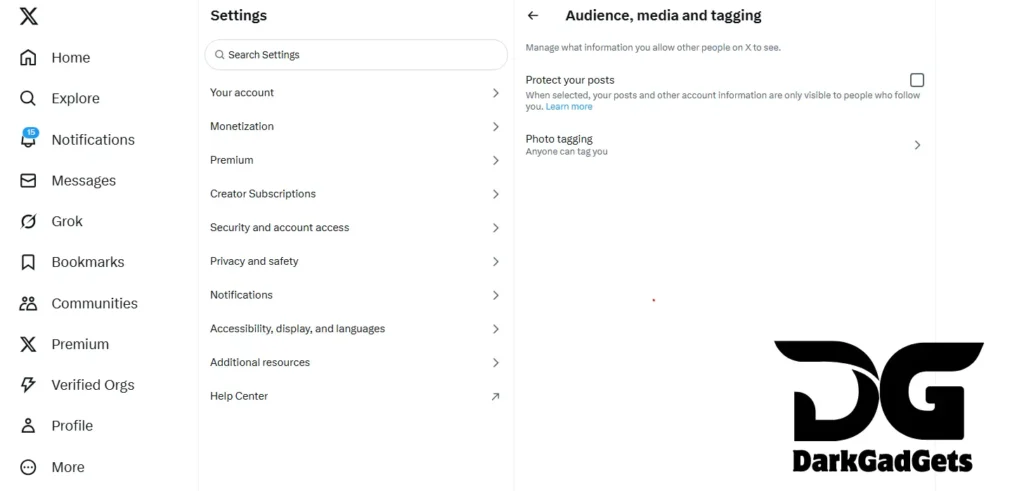
Task: Expand the settings Notifications chevron
Action: (x=496, y=295)
